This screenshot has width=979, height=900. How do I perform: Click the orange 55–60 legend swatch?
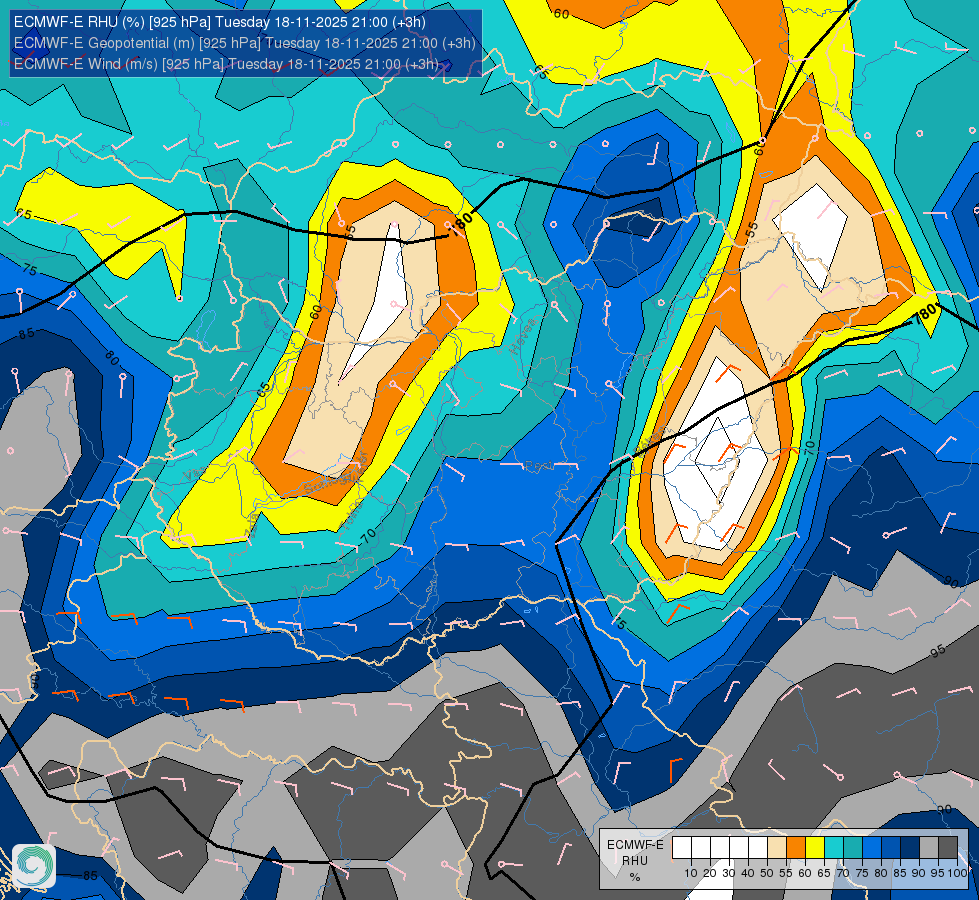tap(796, 847)
